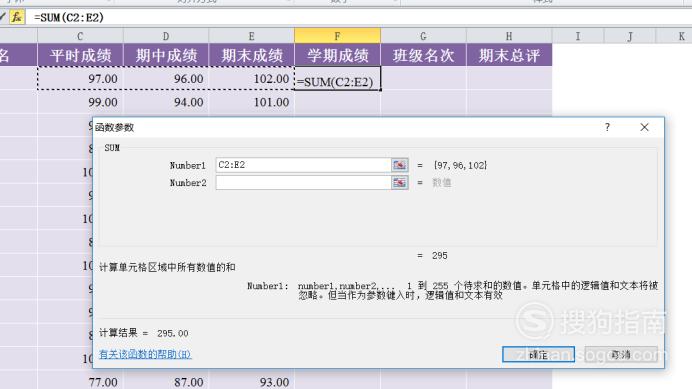The height and width of the screenshot is (389, 692).
Task: Click the 函数参数 dialog title
Action: (x=114, y=127)
